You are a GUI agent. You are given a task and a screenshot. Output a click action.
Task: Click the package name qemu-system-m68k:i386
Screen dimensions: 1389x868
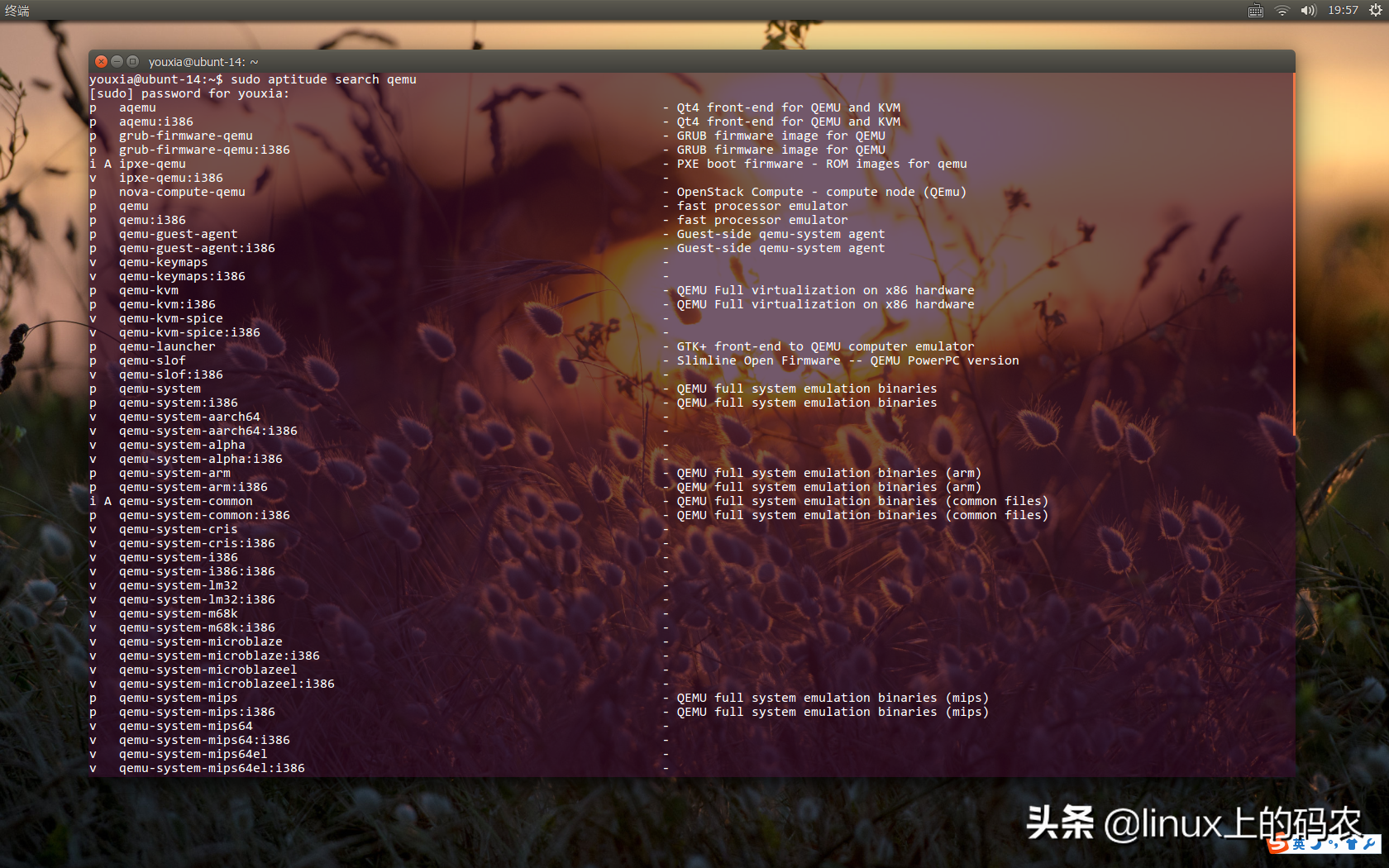[197, 627]
